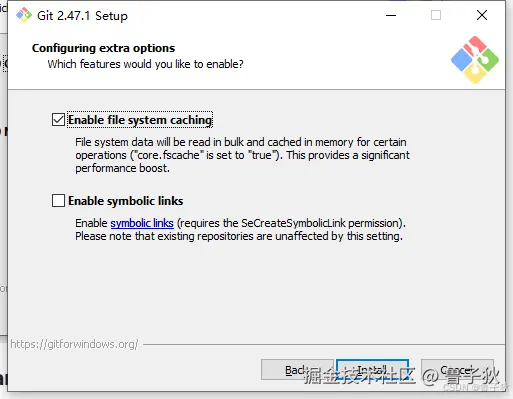Click "Please note that existing repositories" sentence
This screenshot has height=399, width=513.
(239, 236)
